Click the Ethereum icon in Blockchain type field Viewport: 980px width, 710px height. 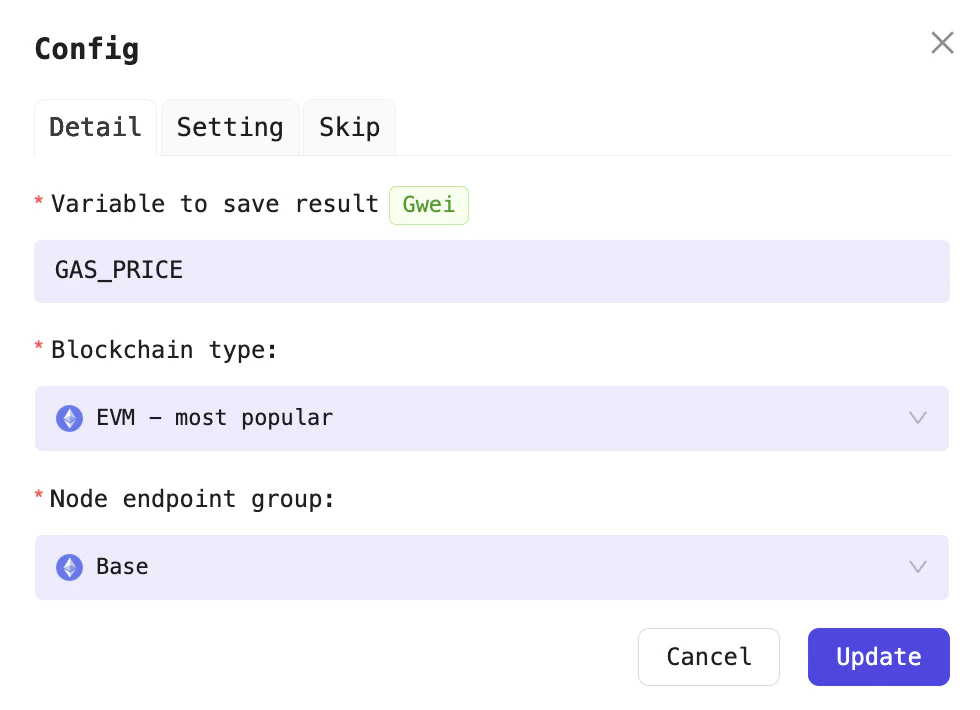point(69,418)
